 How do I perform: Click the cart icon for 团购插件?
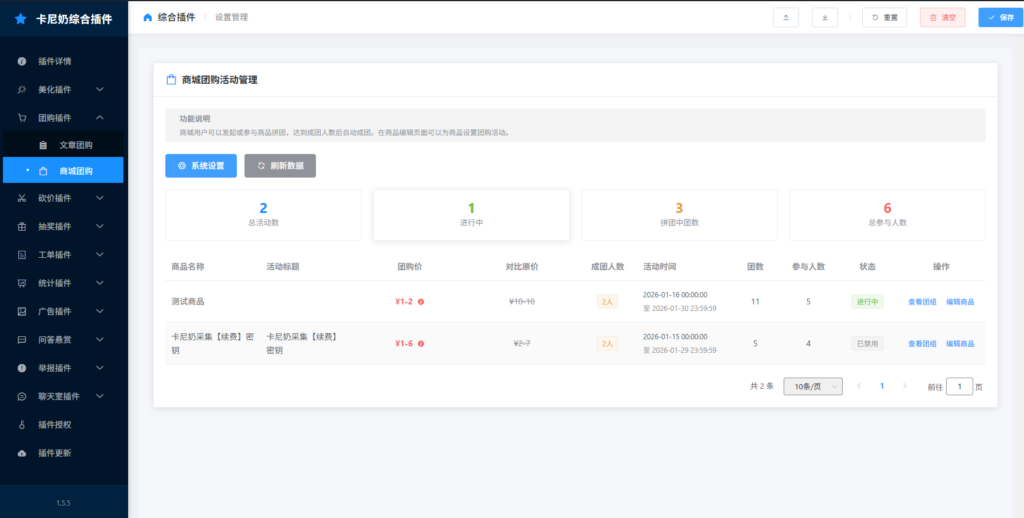pos(22,118)
